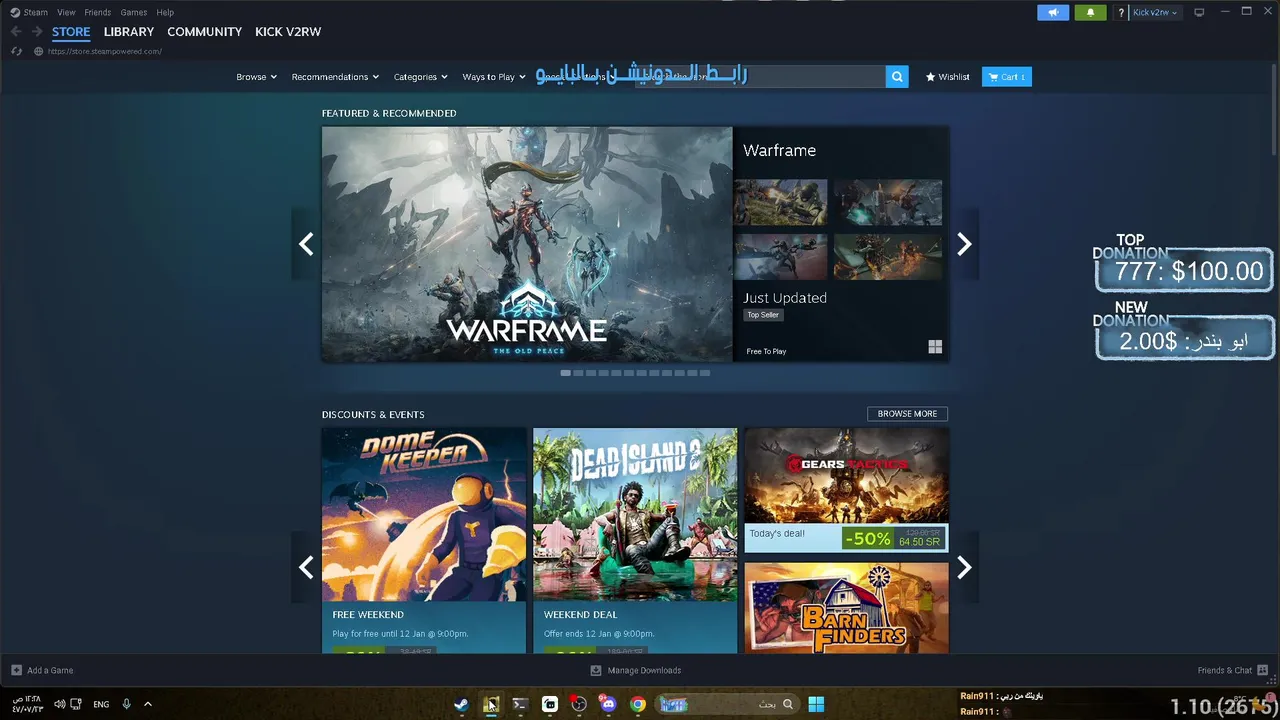Image resolution: width=1280 pixels, height=720 pixels.
Task: Open the Friends menu
Action: click(98, 12)
